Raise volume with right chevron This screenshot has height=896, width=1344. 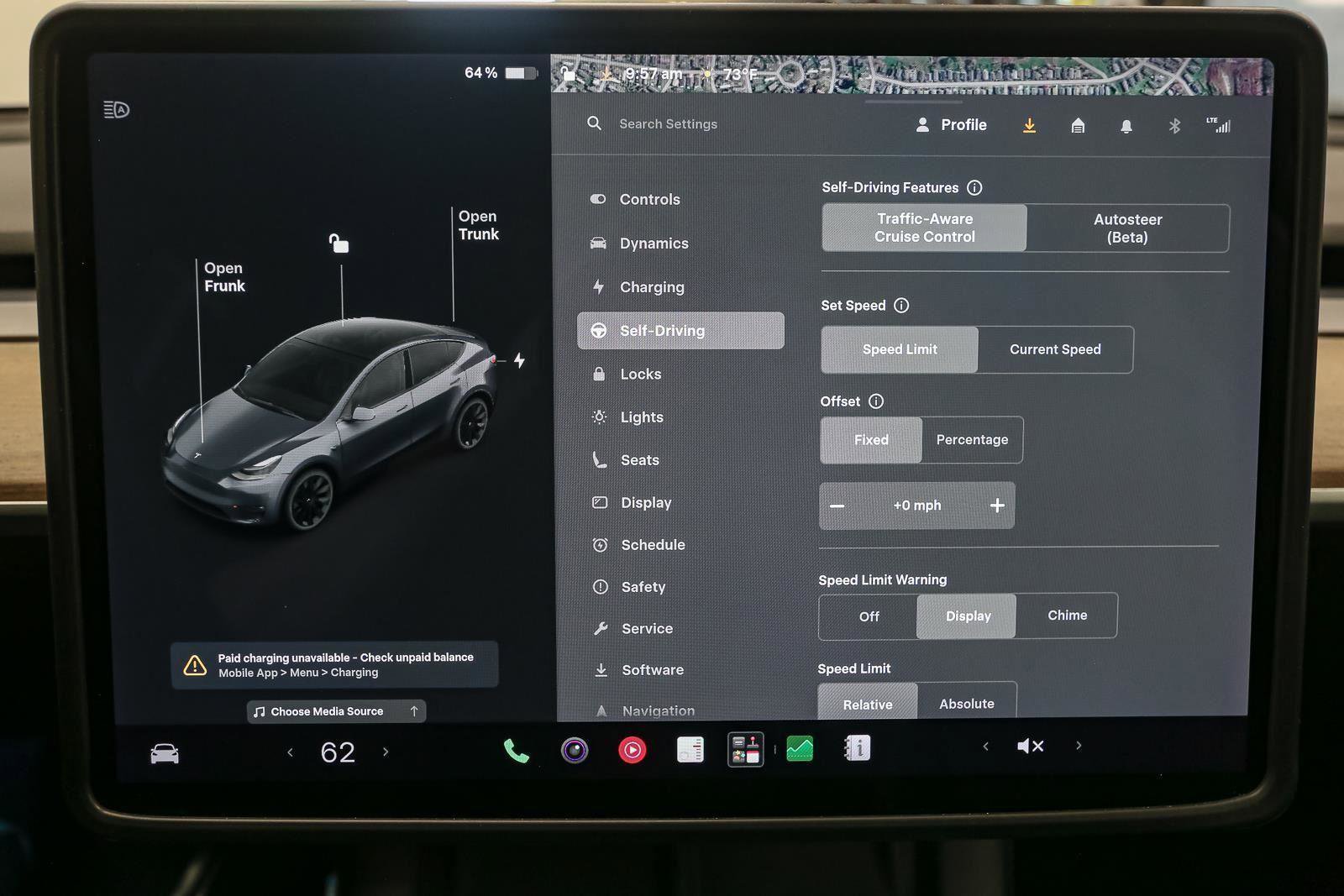[1079, 745]
